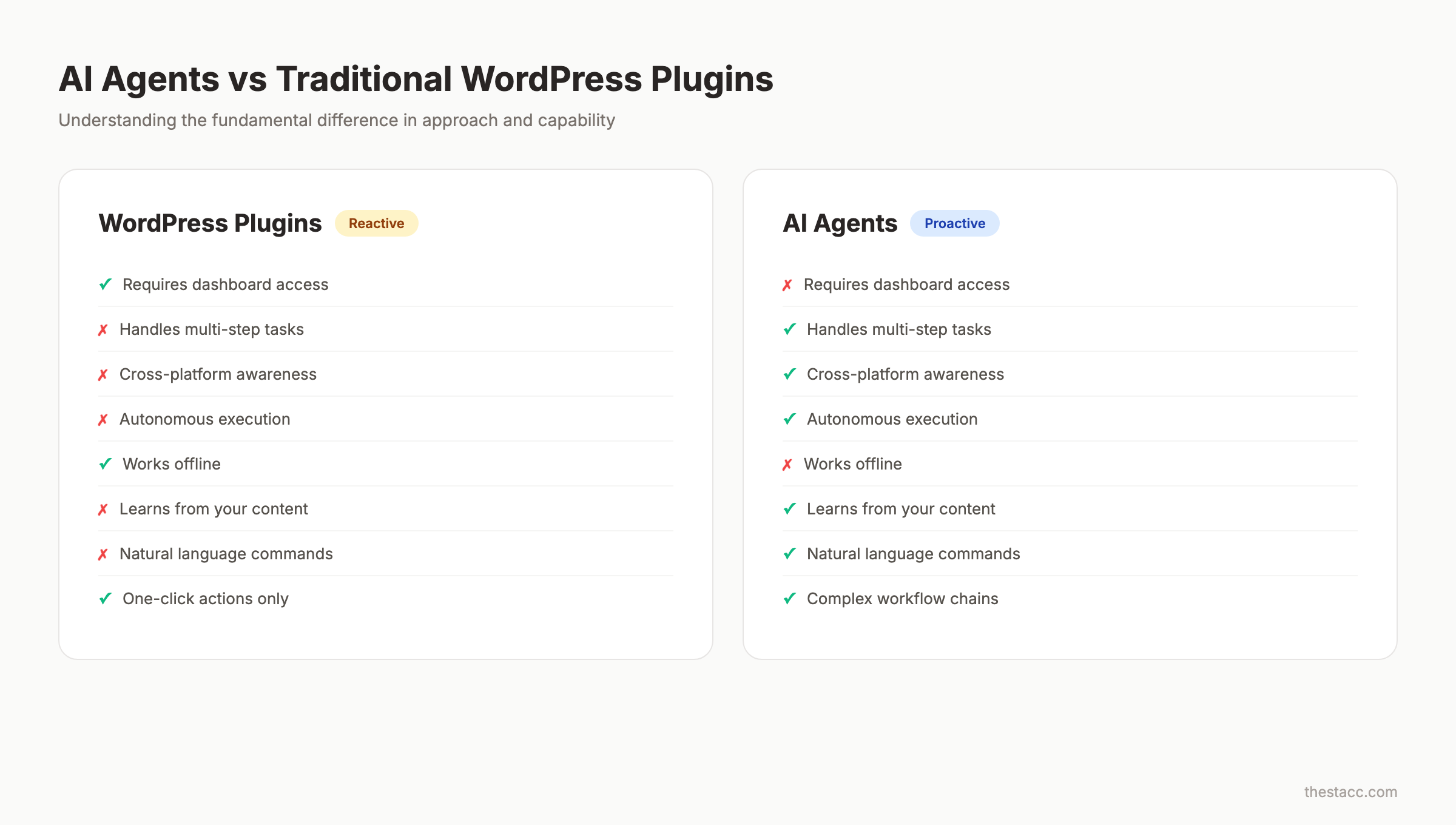1456x825 pixels.
Task: Click the main title AI Agents vs Traditional WordPress Plugins
Action: (x=416, y=78)
